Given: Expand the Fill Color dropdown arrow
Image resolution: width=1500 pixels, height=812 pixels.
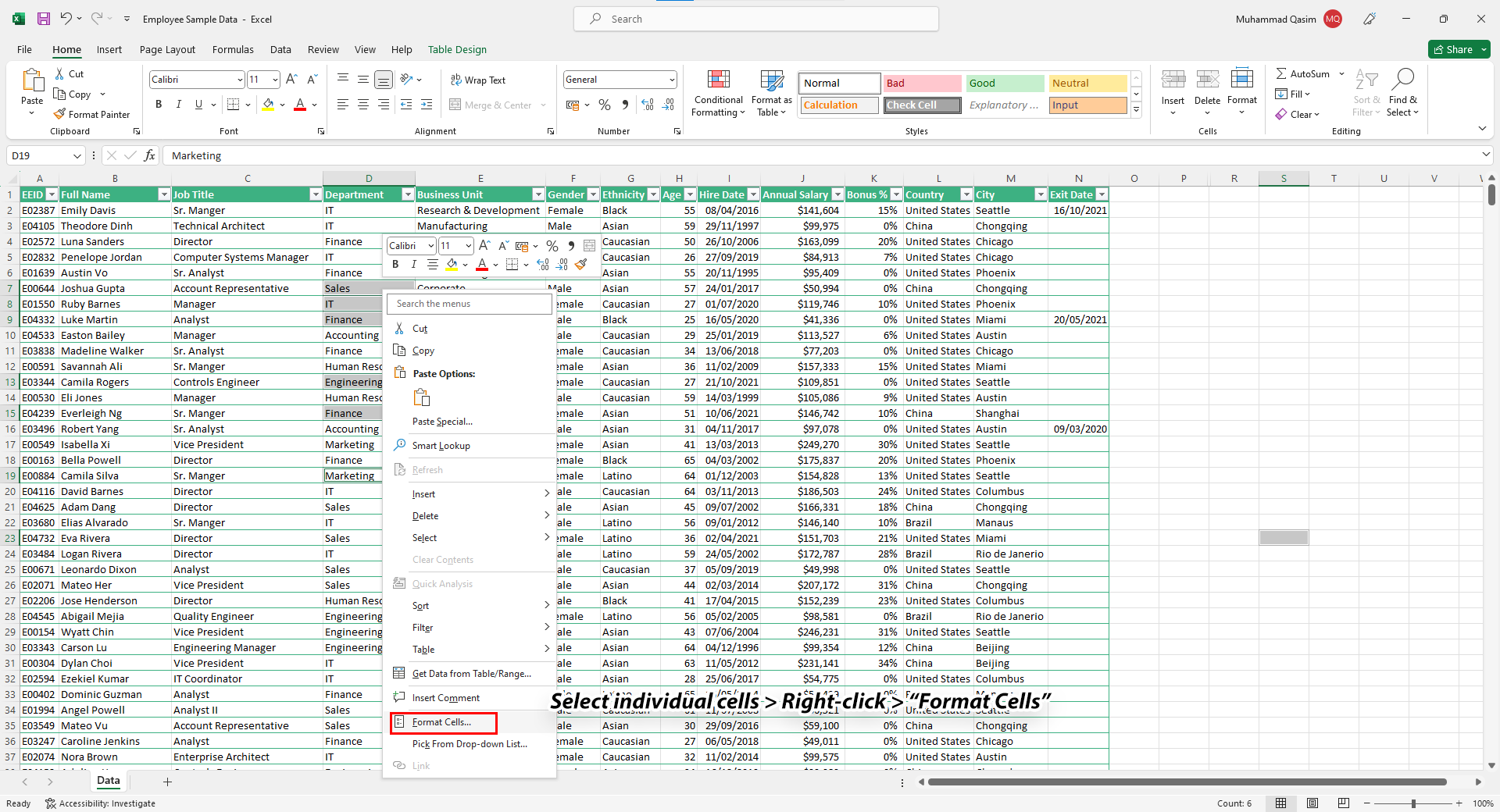Looking at the screenshot, I should click(282, 105).
